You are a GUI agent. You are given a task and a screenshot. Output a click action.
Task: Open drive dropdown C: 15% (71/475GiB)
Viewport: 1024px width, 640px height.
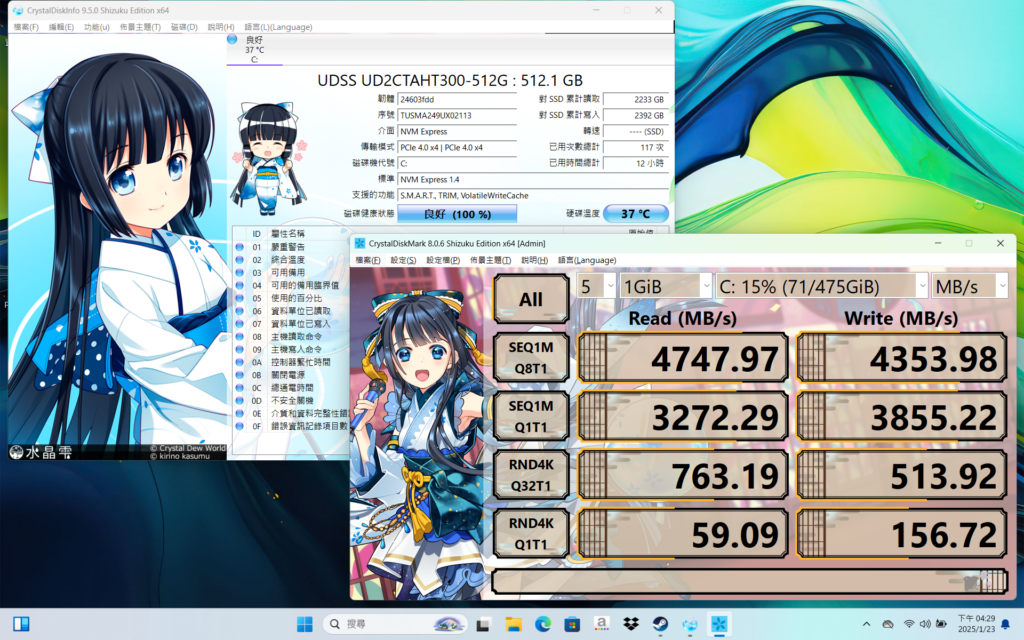[x=822, y=286]
